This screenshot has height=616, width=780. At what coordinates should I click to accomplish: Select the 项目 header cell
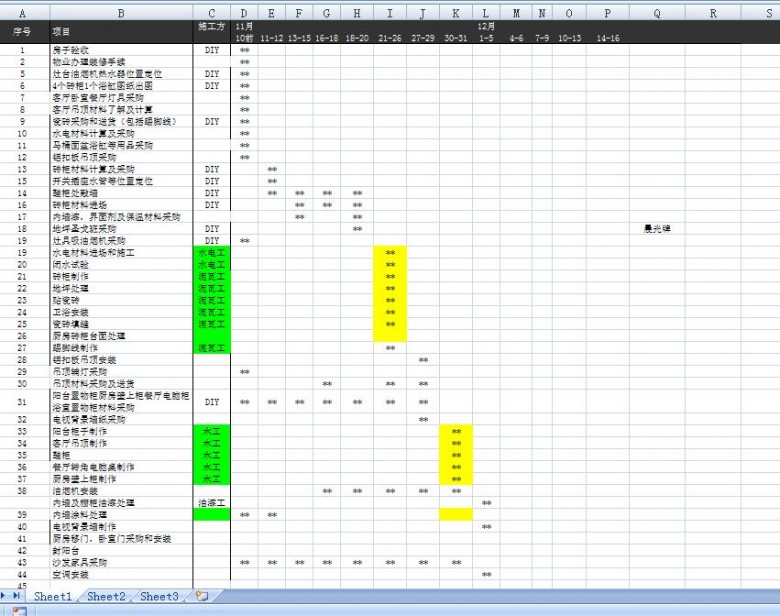pyautogui.click(x=120, y=31)
